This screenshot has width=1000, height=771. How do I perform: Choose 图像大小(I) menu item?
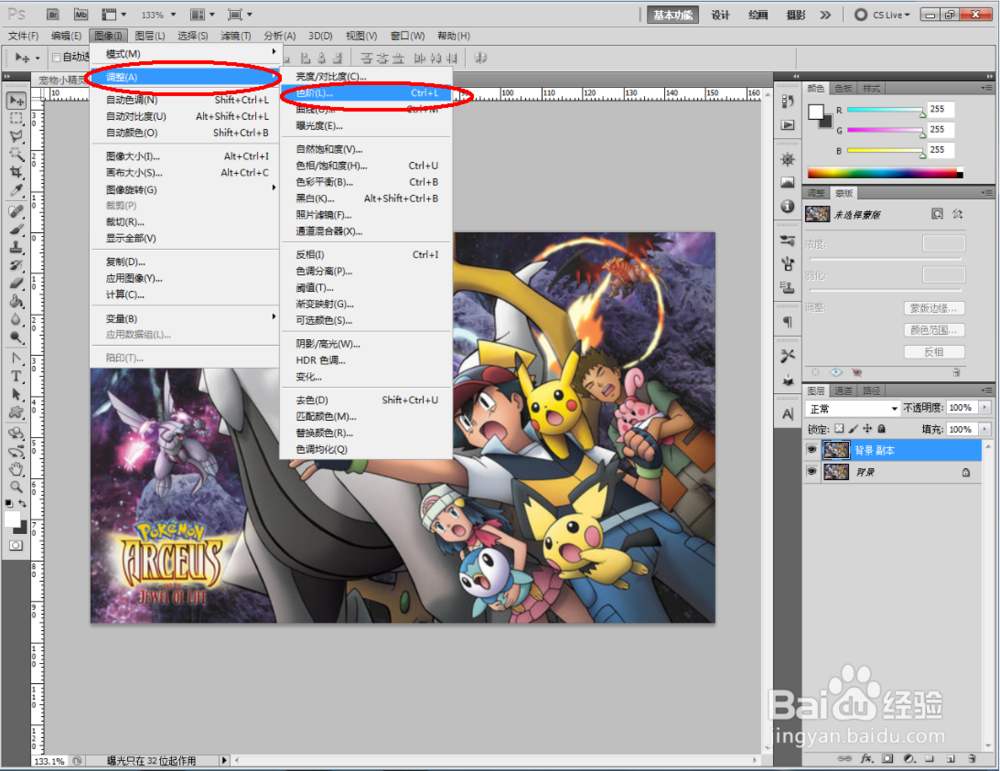pyautogui.click(x=186, y=156)
